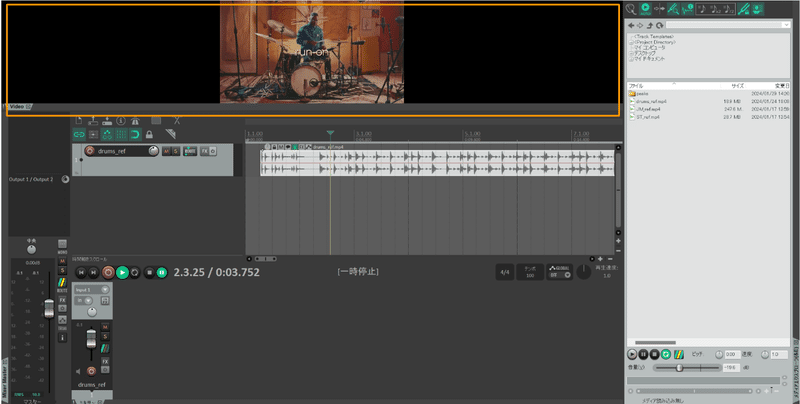Solo drums_ref track in track panel
The width and height of the screenshot is (800, 404).
tap(176, 151)
